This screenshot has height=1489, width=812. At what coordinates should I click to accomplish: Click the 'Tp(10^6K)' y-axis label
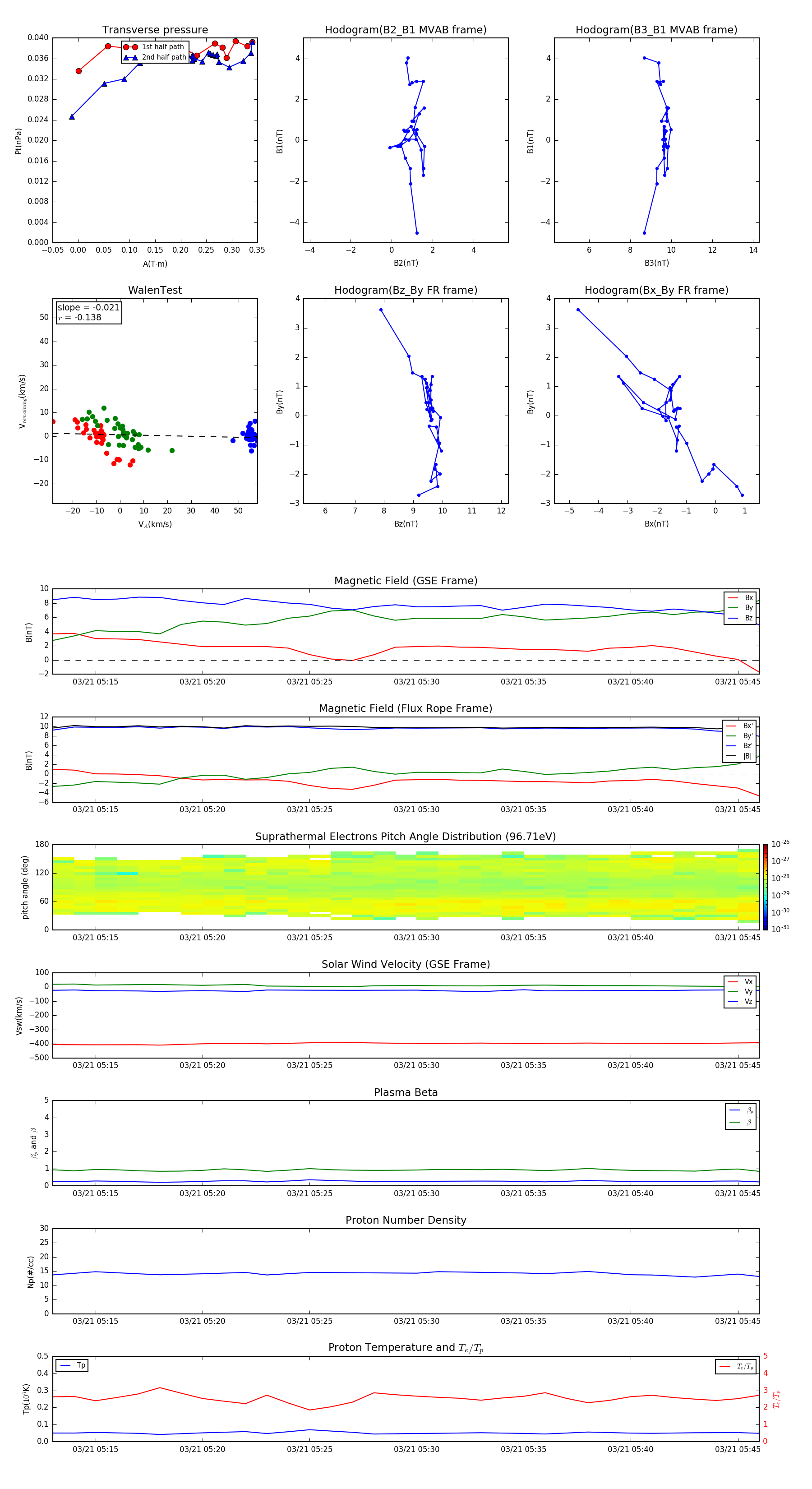[x=26, y=1399]
